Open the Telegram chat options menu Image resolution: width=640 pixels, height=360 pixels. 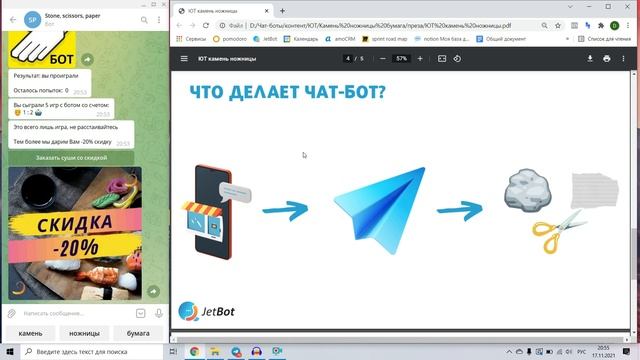tap(159, 20)
